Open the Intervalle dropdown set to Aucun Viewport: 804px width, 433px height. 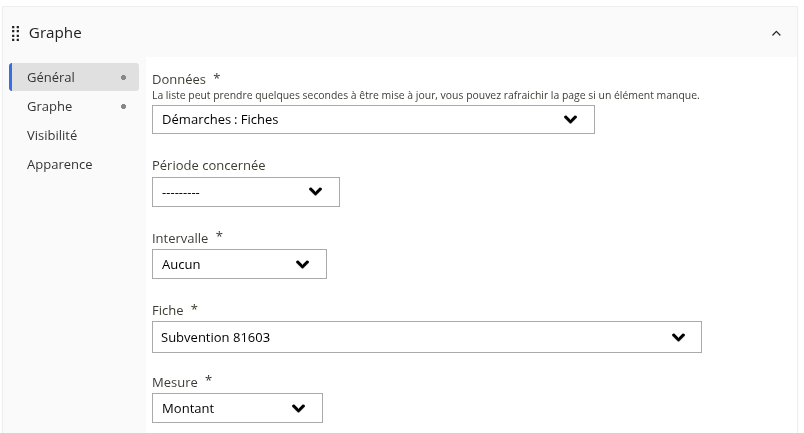point(239,264)
